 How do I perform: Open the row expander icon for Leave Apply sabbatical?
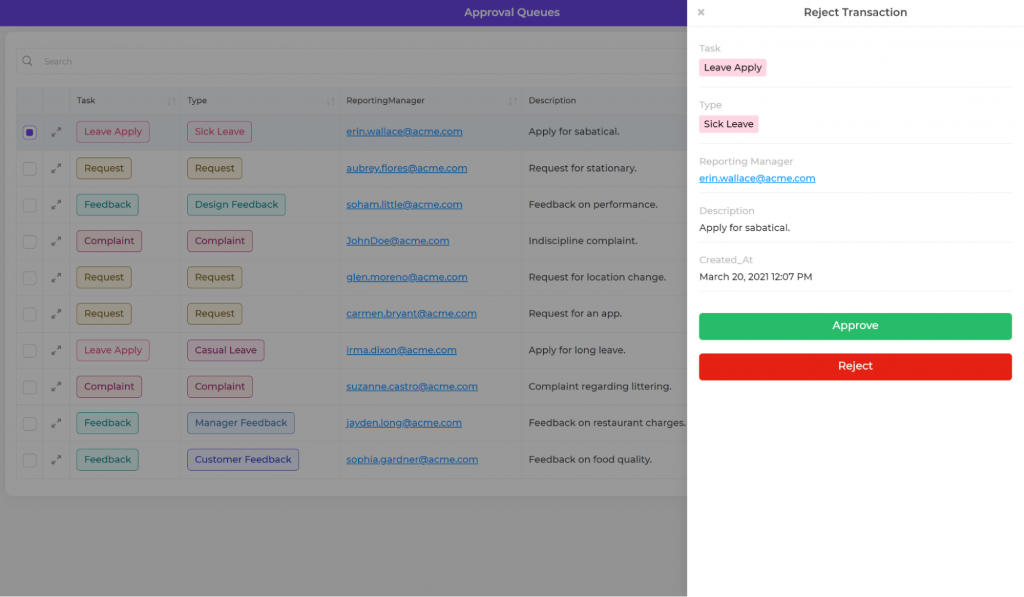point(58,131)
